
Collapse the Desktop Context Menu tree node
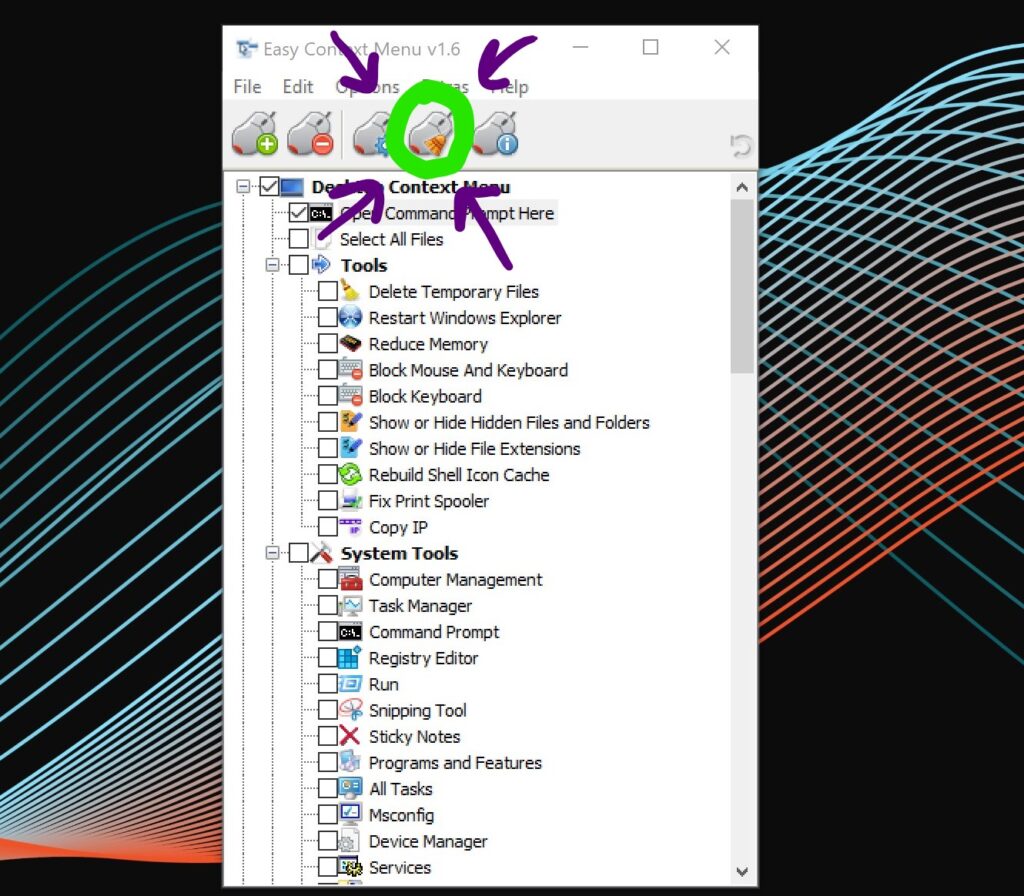(243, 187)
